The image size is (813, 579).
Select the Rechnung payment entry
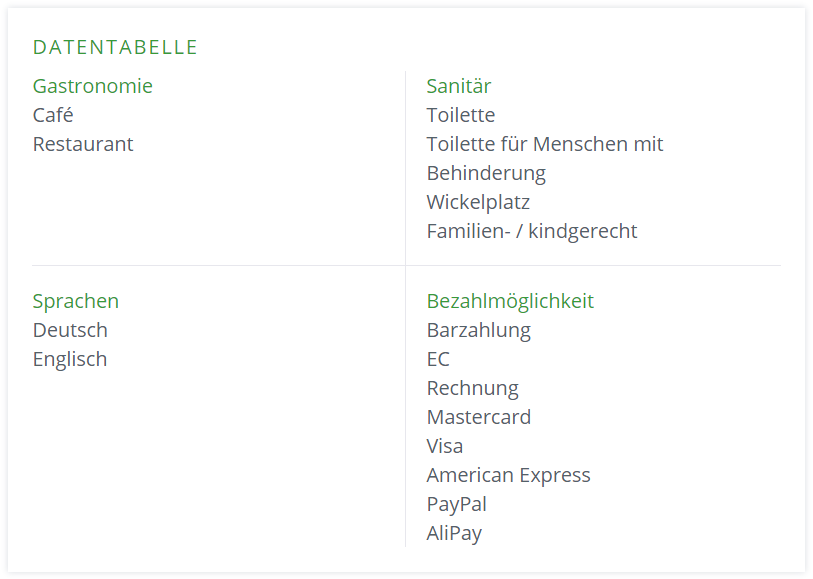tap(472, 388)
